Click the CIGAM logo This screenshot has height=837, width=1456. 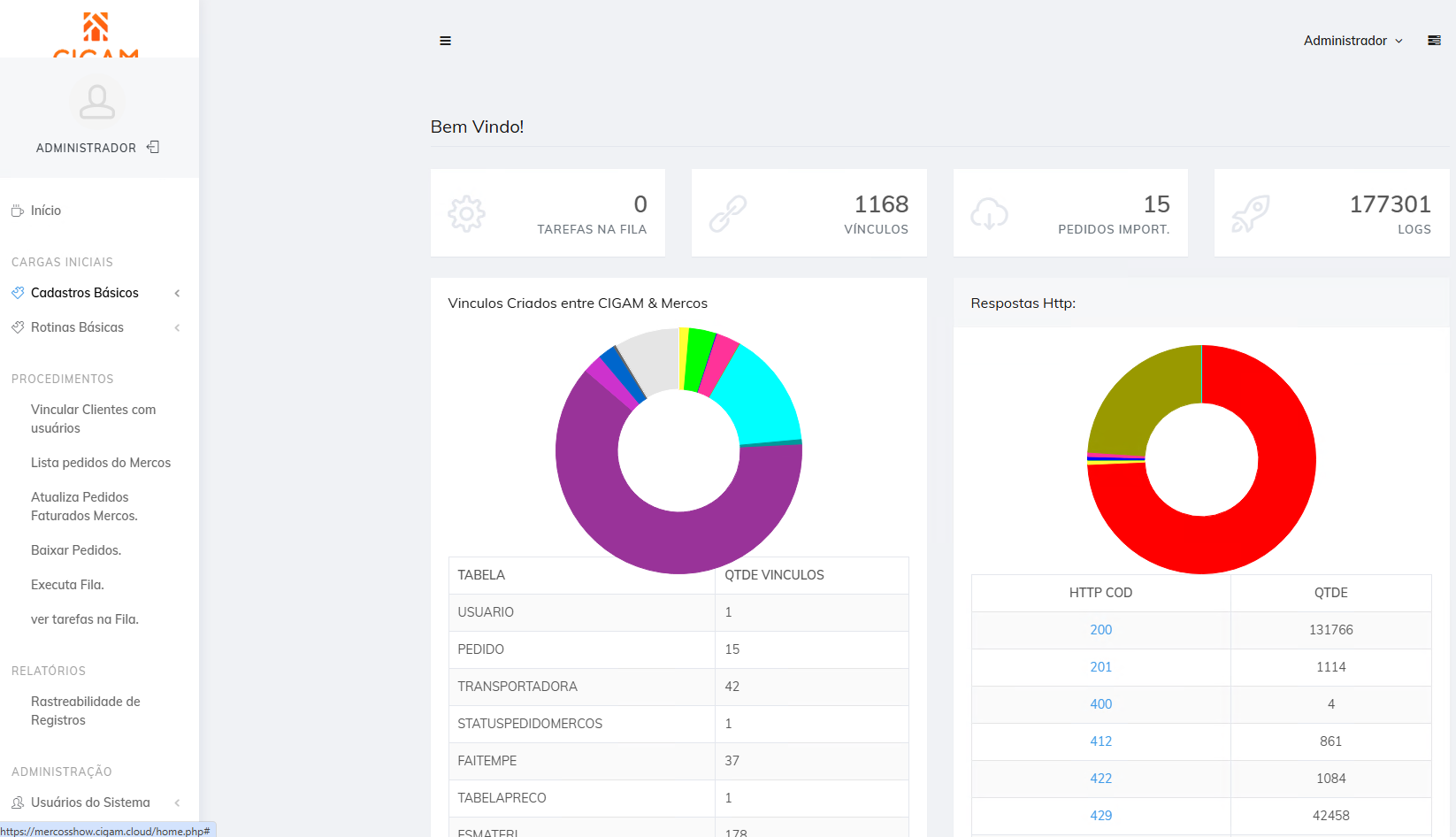pyautogui.click(x=96, y=35)
